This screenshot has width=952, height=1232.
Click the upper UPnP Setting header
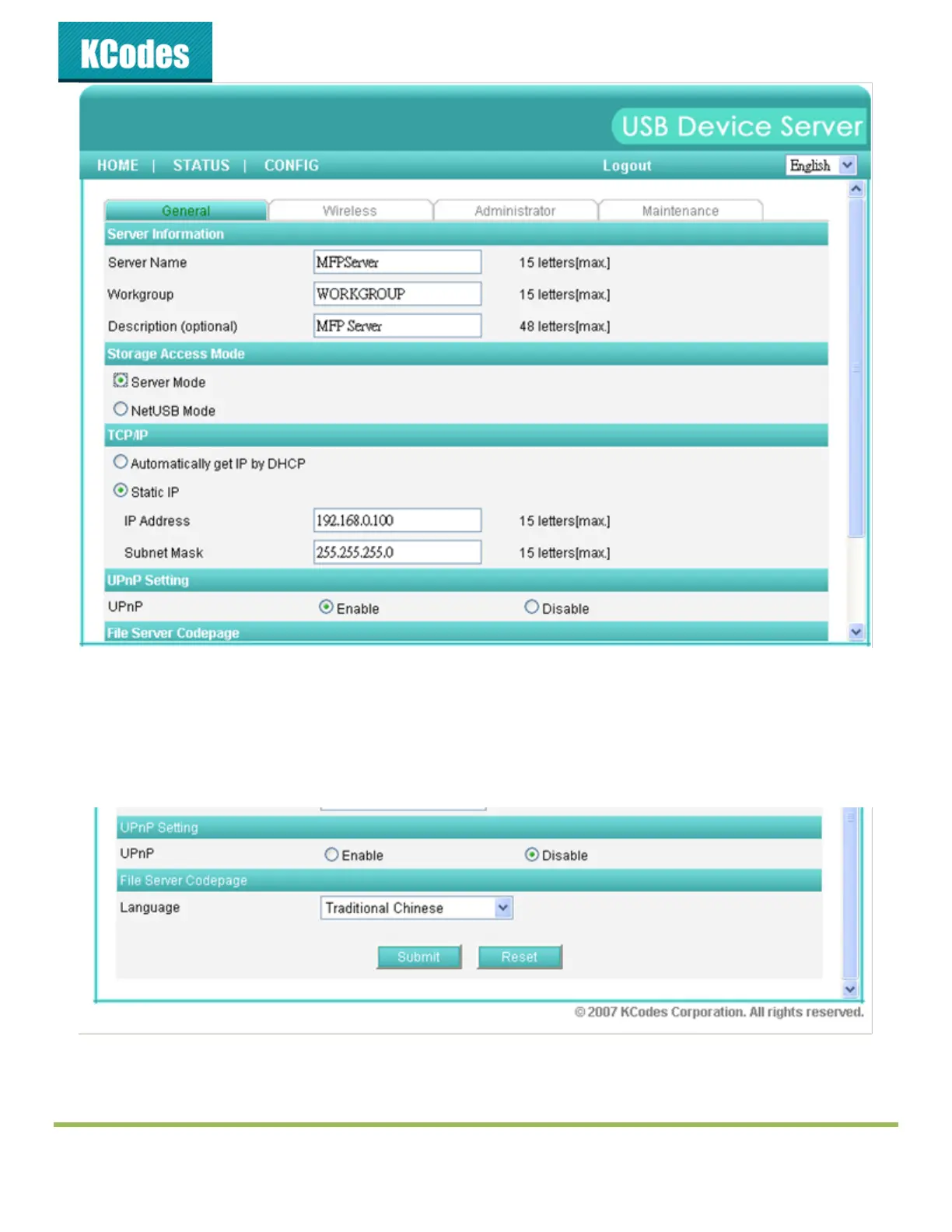[x=467, y=580]
